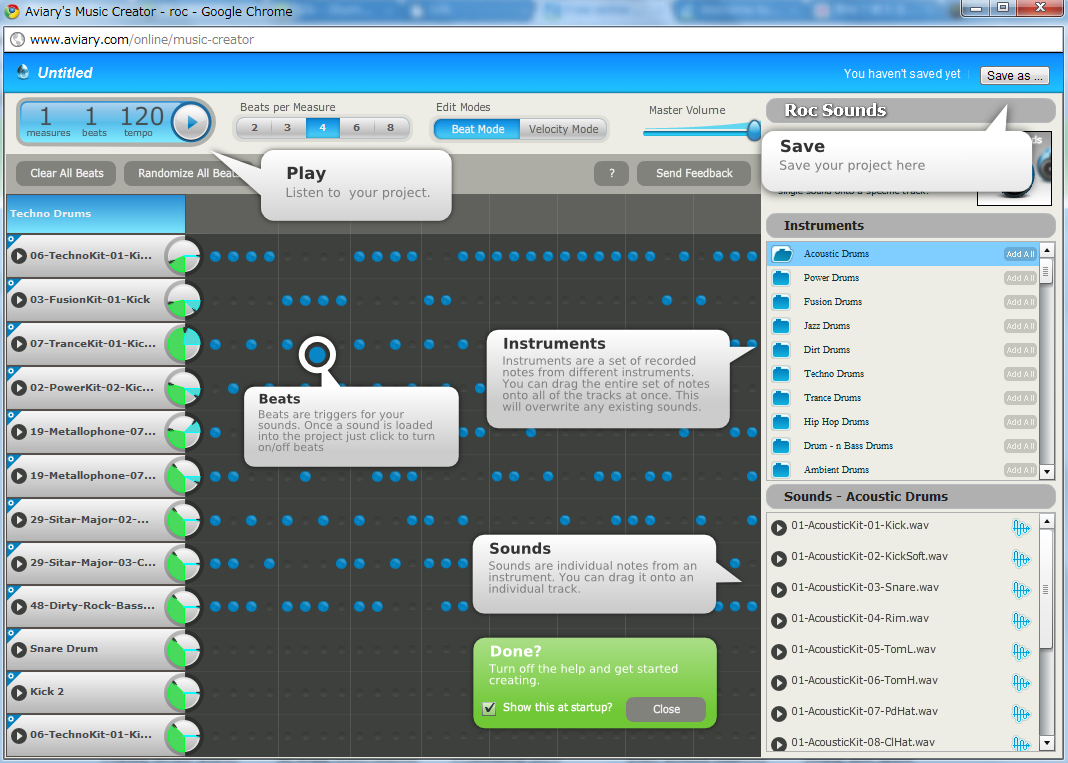1068x763 pixels.
Task: Uncheck Show this at startup checkbox
Action: tap(489, 708)
